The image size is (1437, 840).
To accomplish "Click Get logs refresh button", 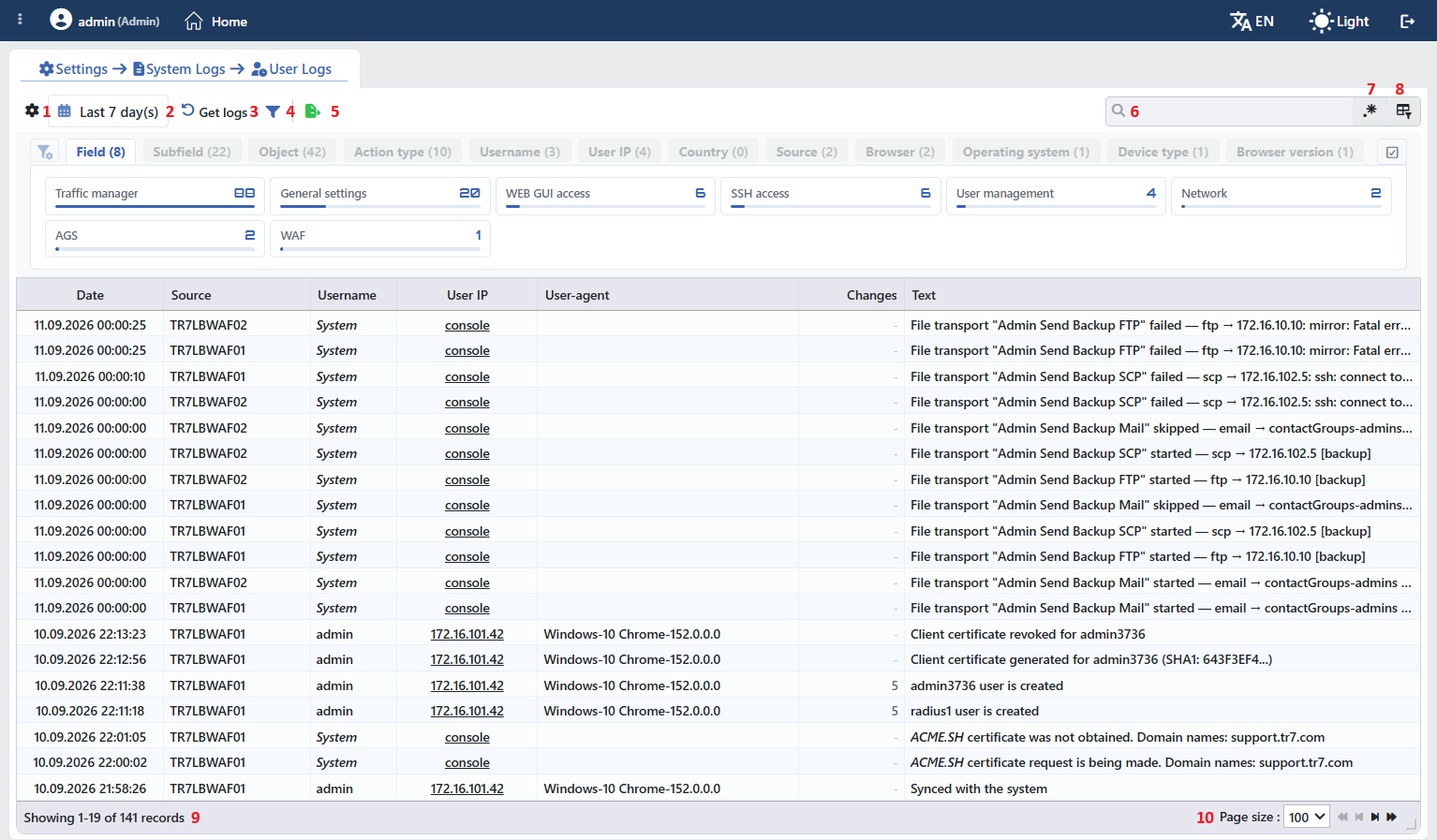I will [x=215, y=111].
